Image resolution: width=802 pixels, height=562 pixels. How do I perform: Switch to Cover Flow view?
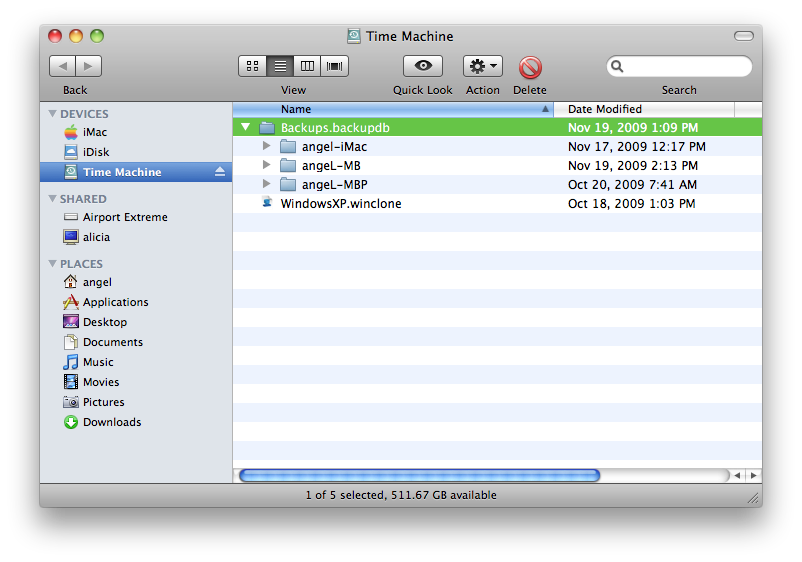tap(335, 66)
